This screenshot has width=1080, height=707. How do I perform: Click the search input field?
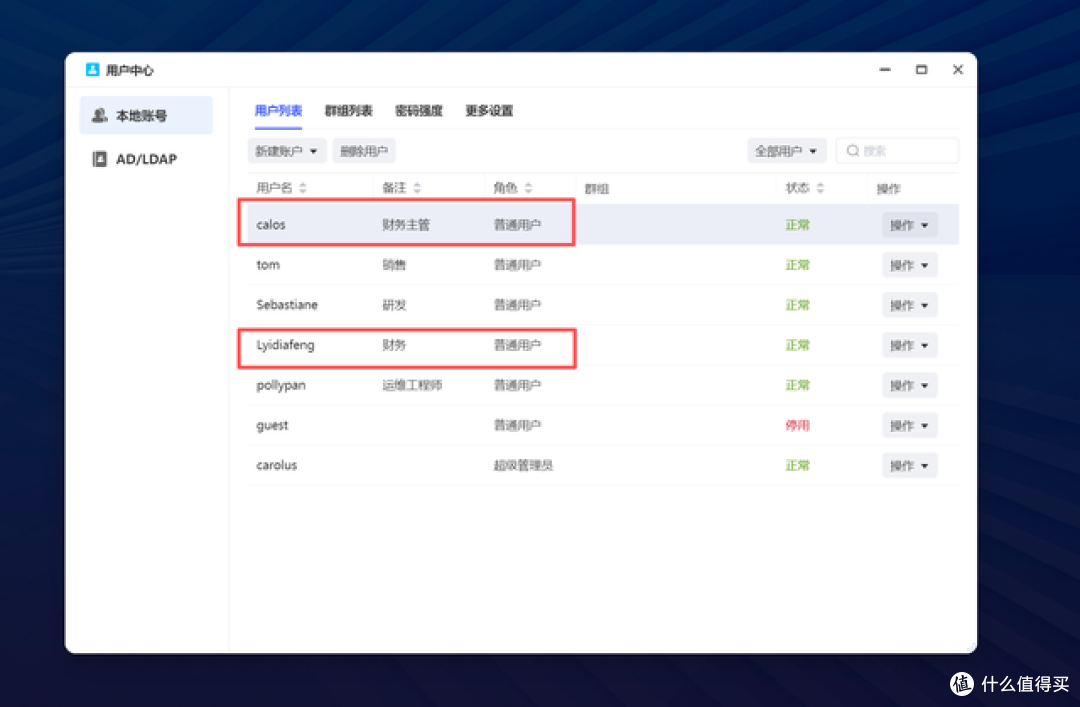pos(897,151)
